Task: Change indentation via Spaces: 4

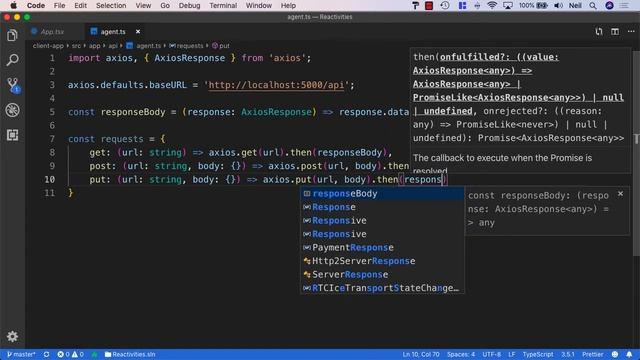Action: [x=461, y=354]
